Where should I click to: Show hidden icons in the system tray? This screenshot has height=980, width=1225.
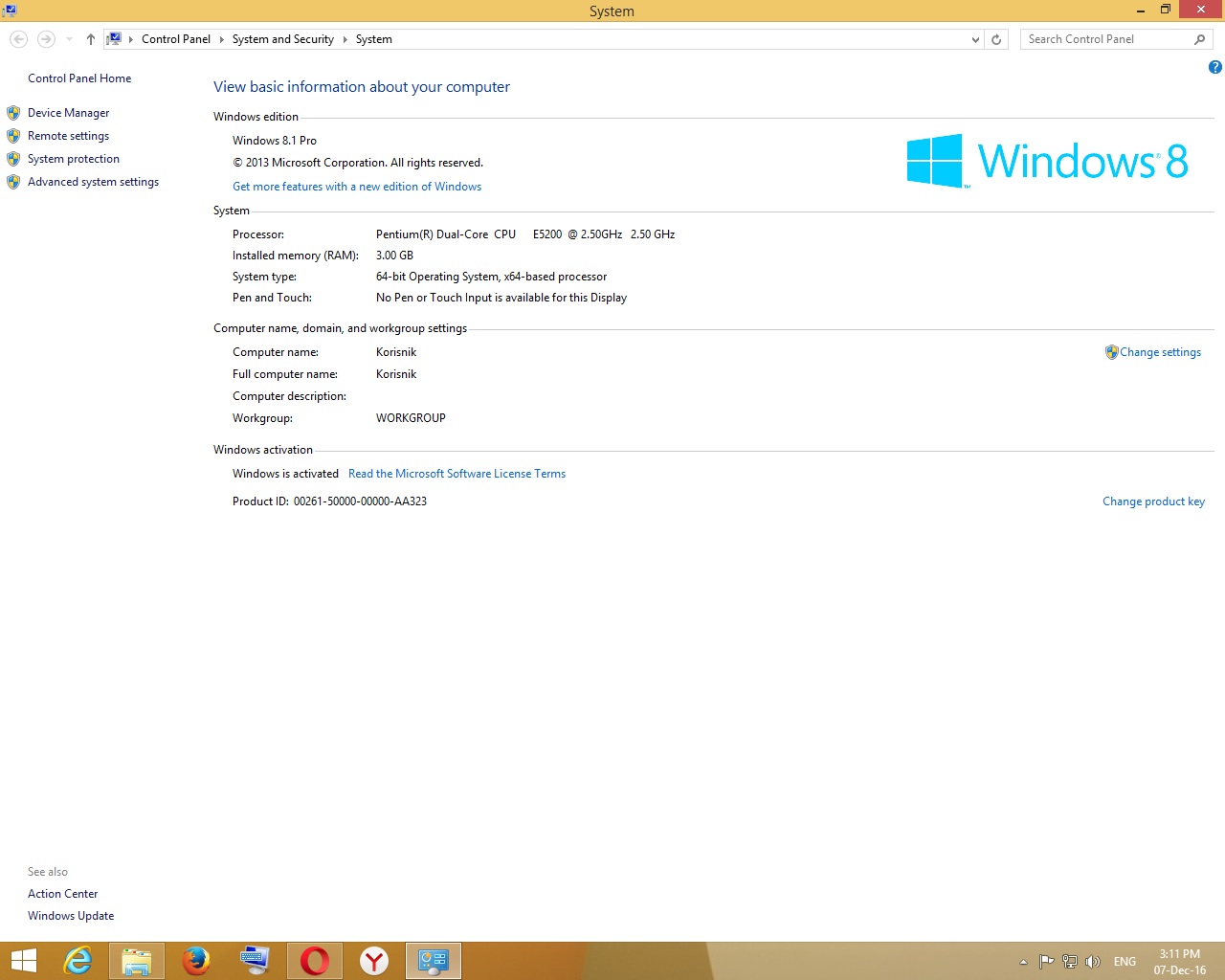click(x=1023, y=962)
